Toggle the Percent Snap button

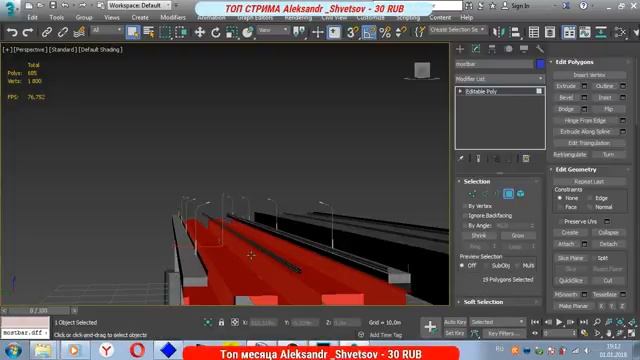[385, 32]
